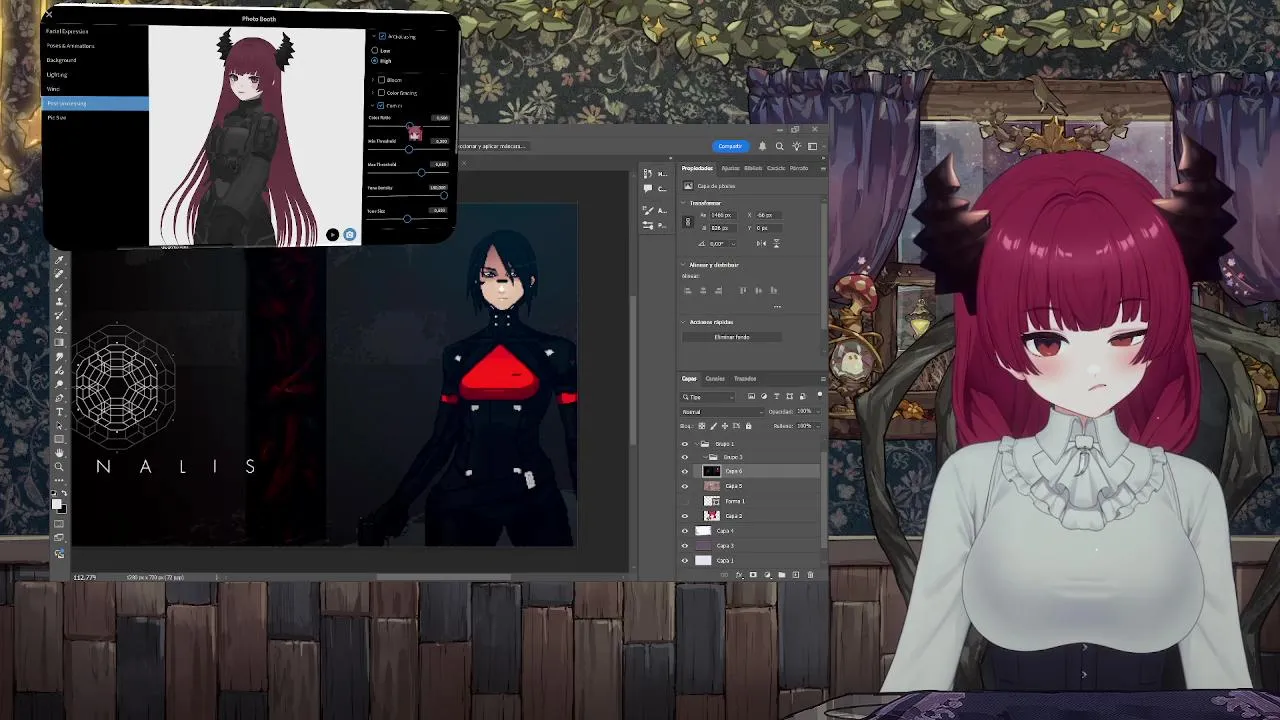The image size is (1280, 720).
Task: Open Facial Expression in Photo Booth
Action: point(67,31)
